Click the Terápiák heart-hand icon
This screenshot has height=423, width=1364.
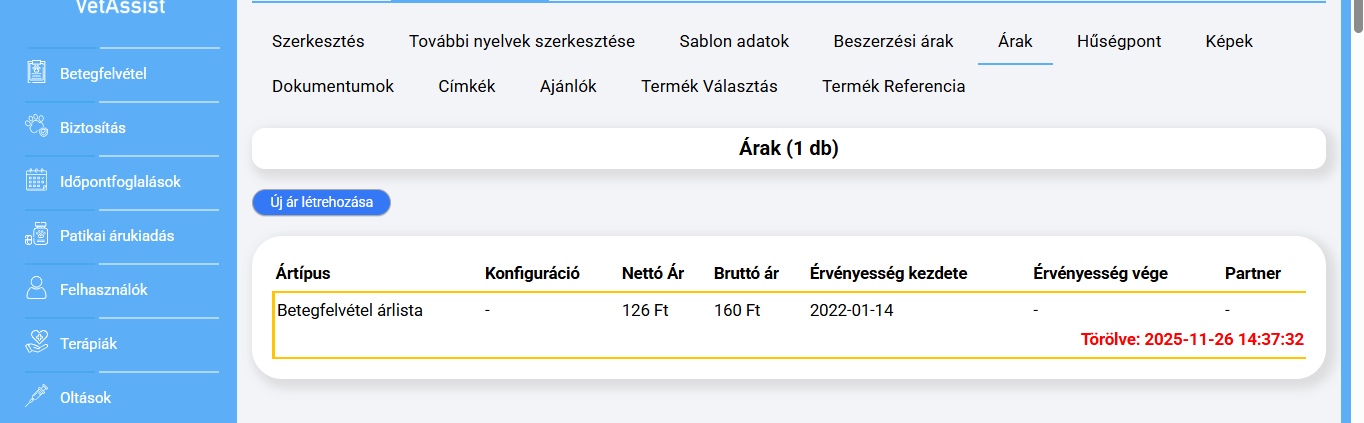37,343
